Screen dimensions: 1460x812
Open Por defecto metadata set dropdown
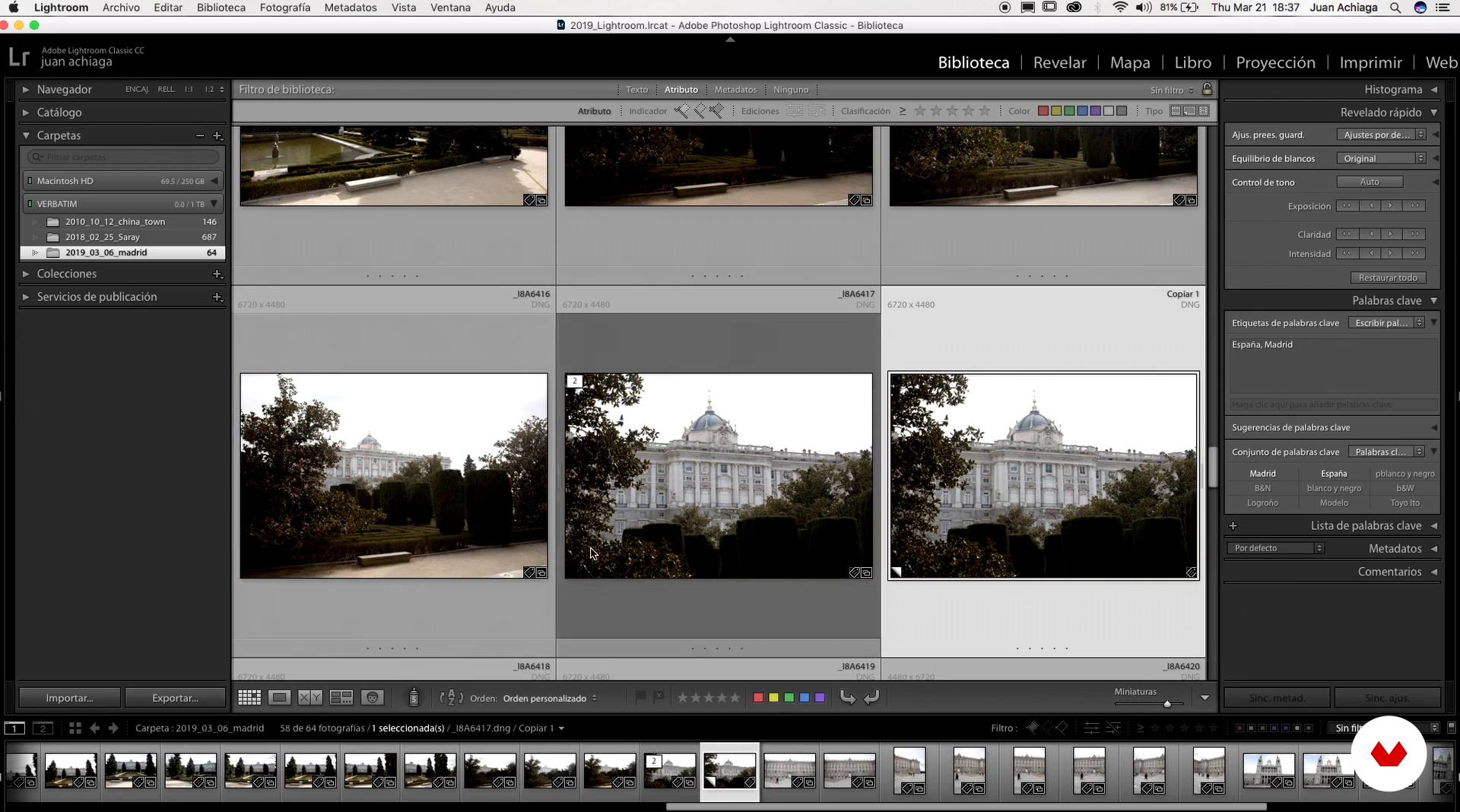point(1275,548)
